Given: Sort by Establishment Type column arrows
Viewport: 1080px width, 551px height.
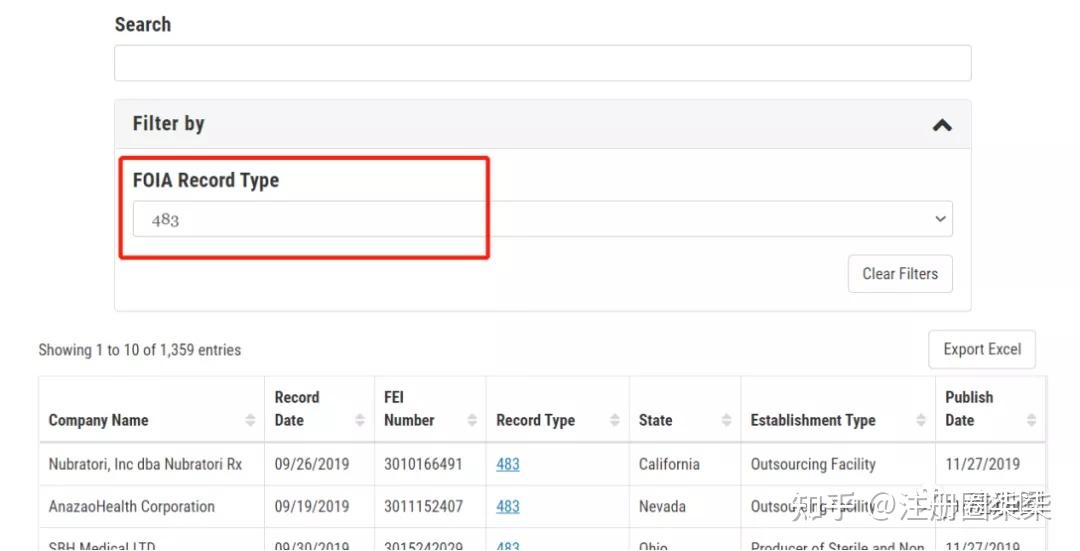Looking at the screenshot, I should pos(921,420).
